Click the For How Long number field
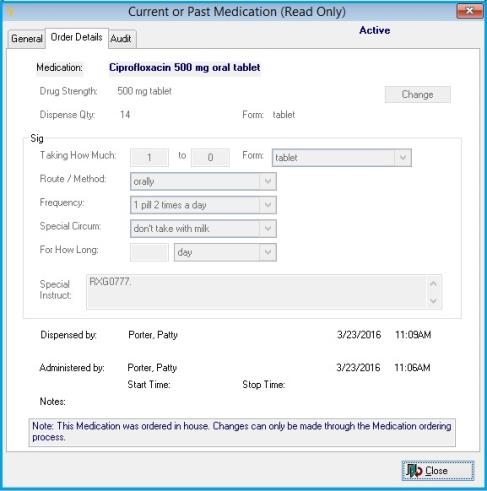This screenshot has height=491, width=487. pos(149,252)
